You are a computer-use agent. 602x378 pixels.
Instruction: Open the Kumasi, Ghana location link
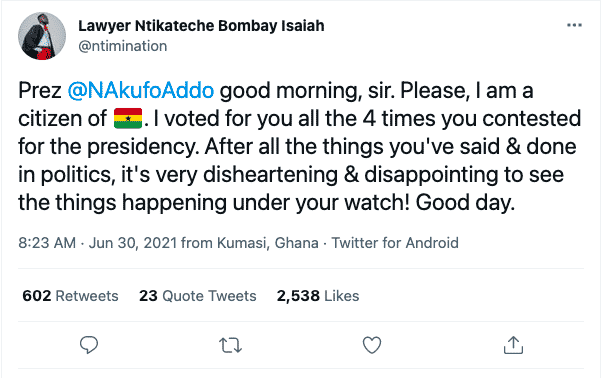[268, 243]
